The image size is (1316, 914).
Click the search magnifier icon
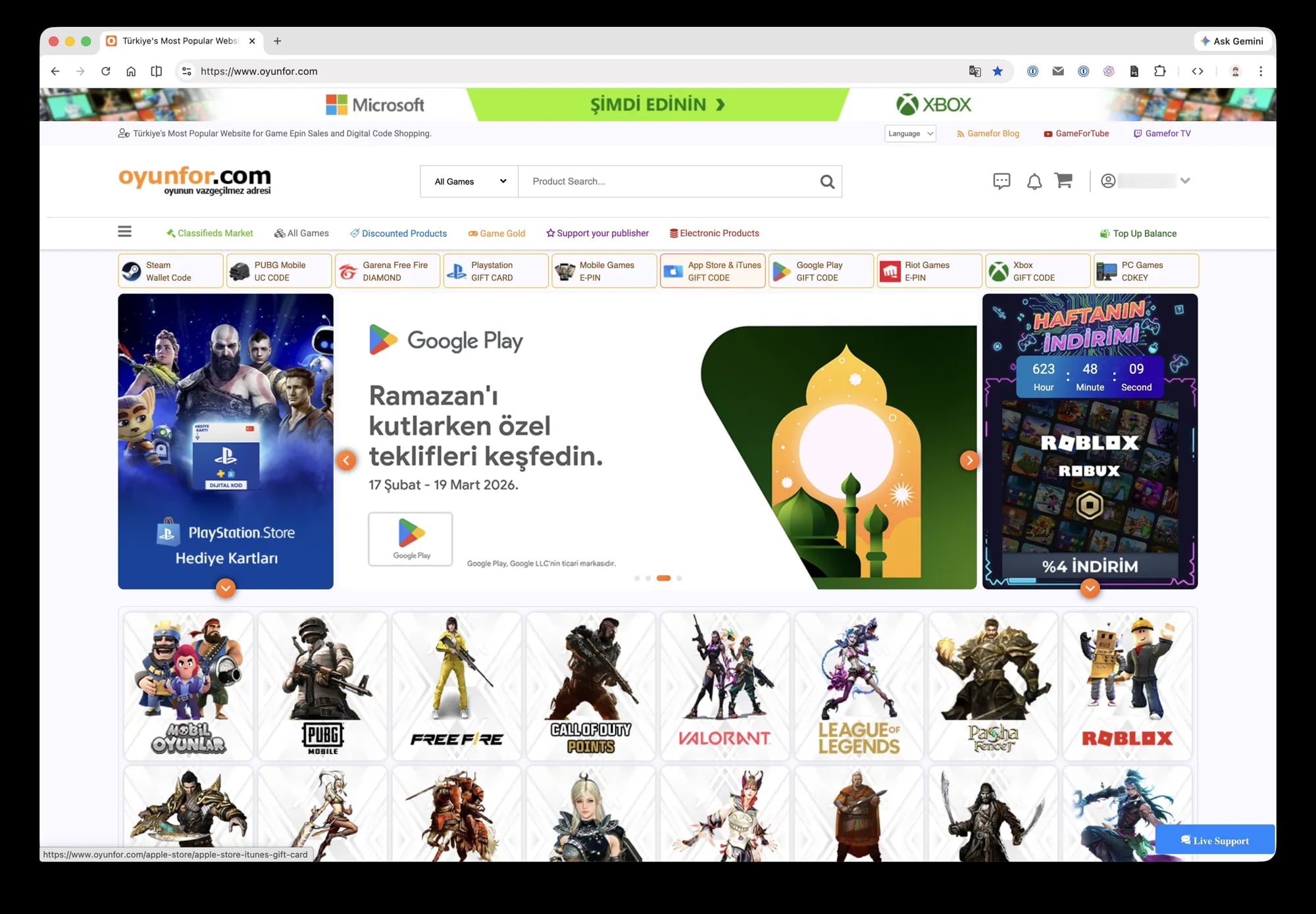click(827, 182)
